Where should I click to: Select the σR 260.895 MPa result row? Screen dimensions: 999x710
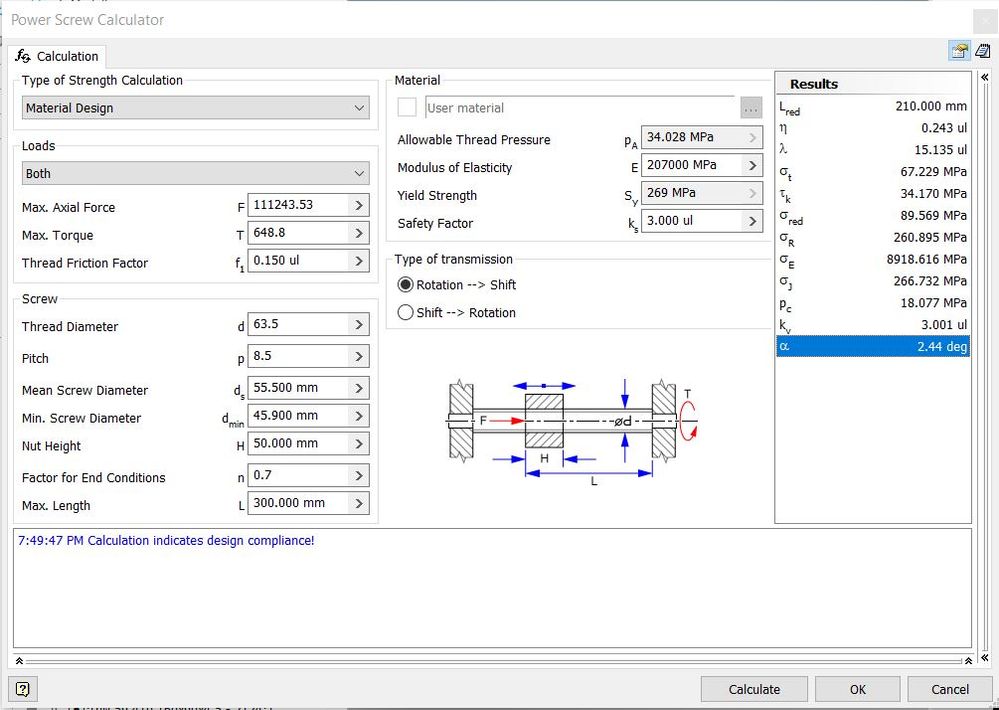click(x=873, y=238)
